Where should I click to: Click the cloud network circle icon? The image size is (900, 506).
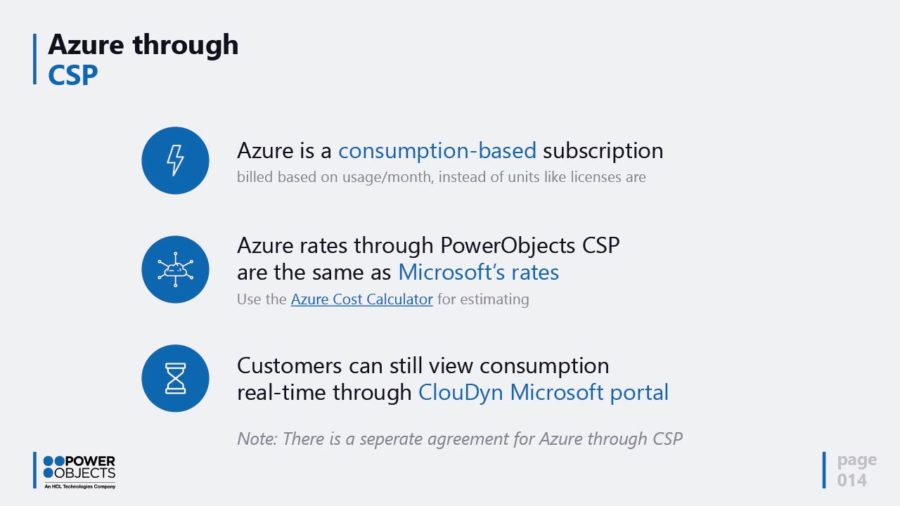tap(175, 269)
